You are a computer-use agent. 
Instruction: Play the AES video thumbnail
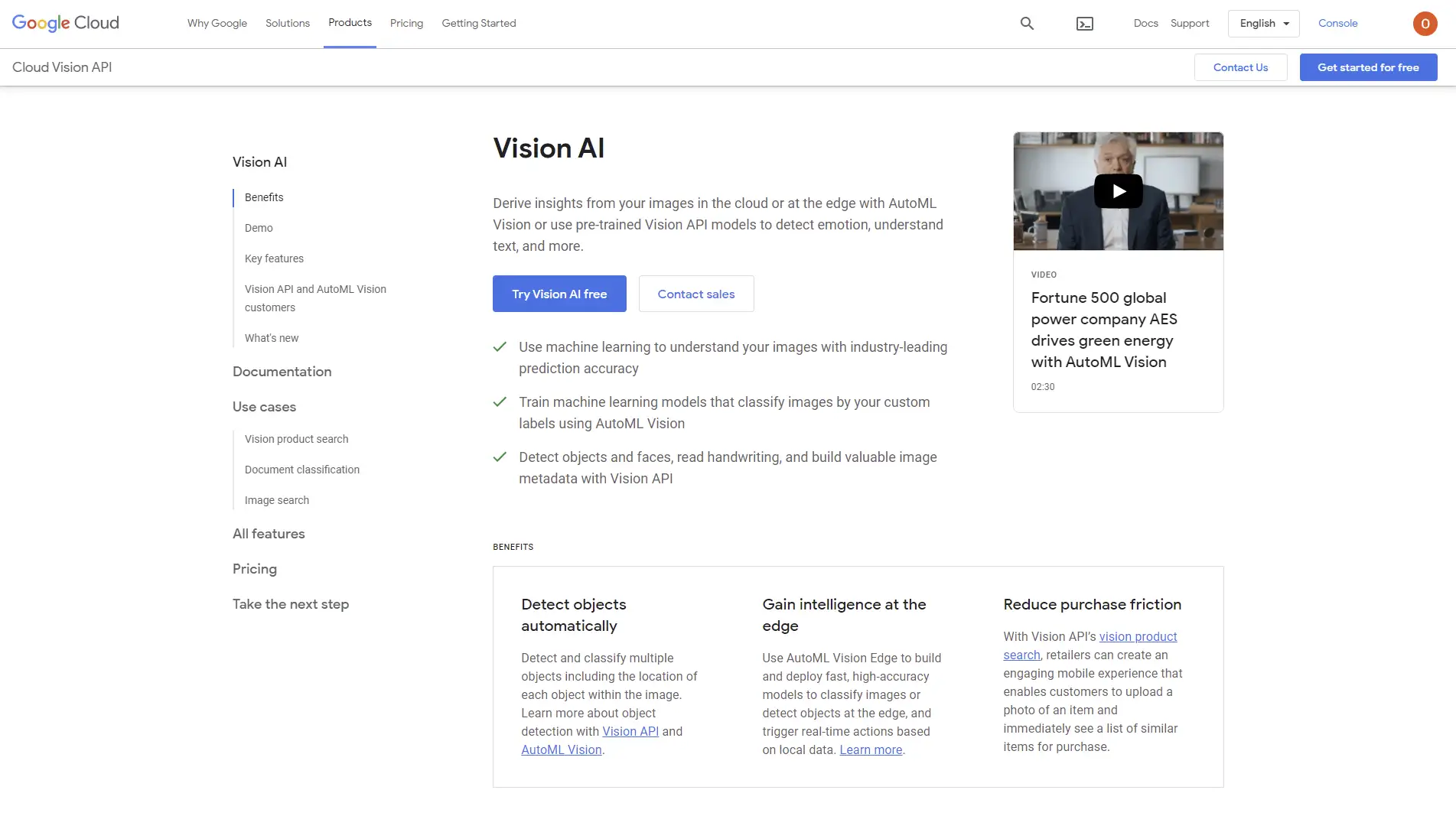click(1118, 191)
